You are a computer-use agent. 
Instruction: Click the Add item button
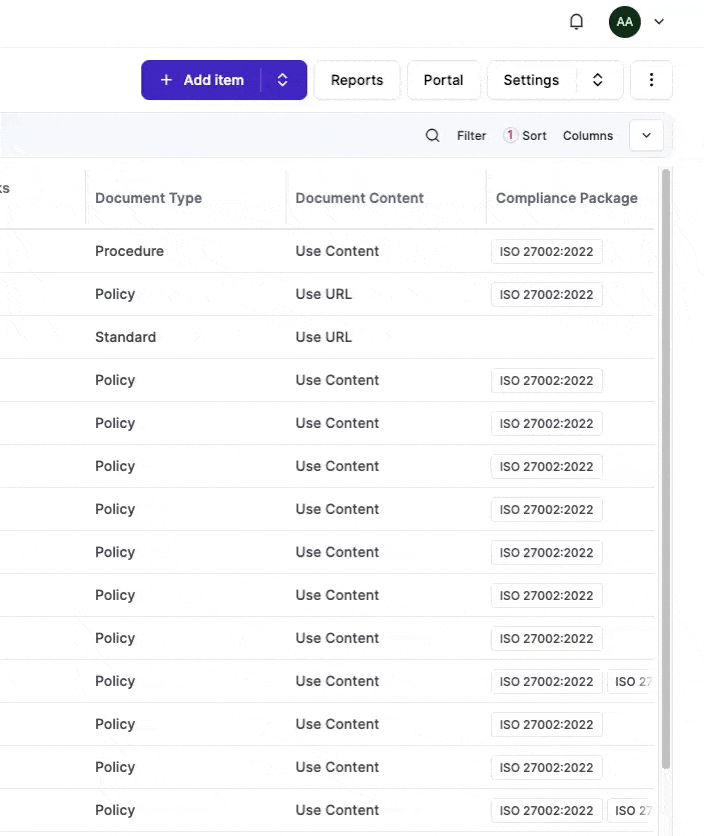coord(202,80)
